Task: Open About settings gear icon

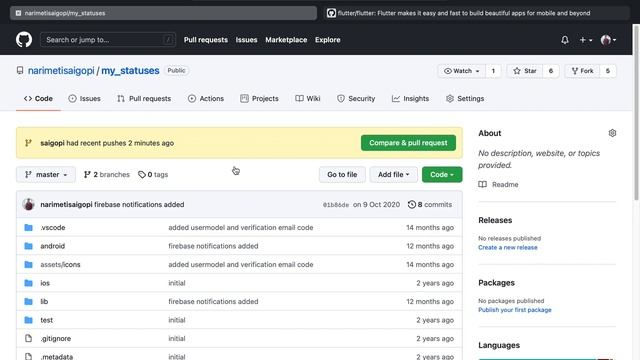Action: (x=612, y=133)
